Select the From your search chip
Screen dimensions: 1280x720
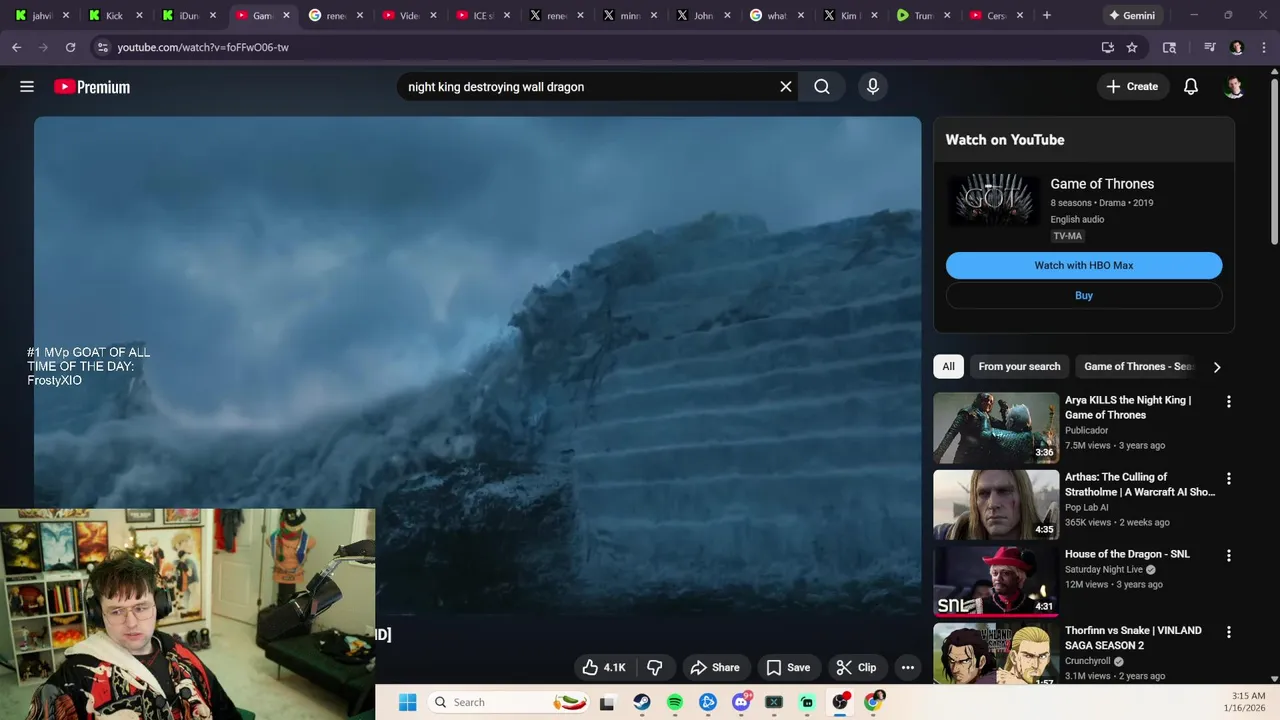[1019, 366]
